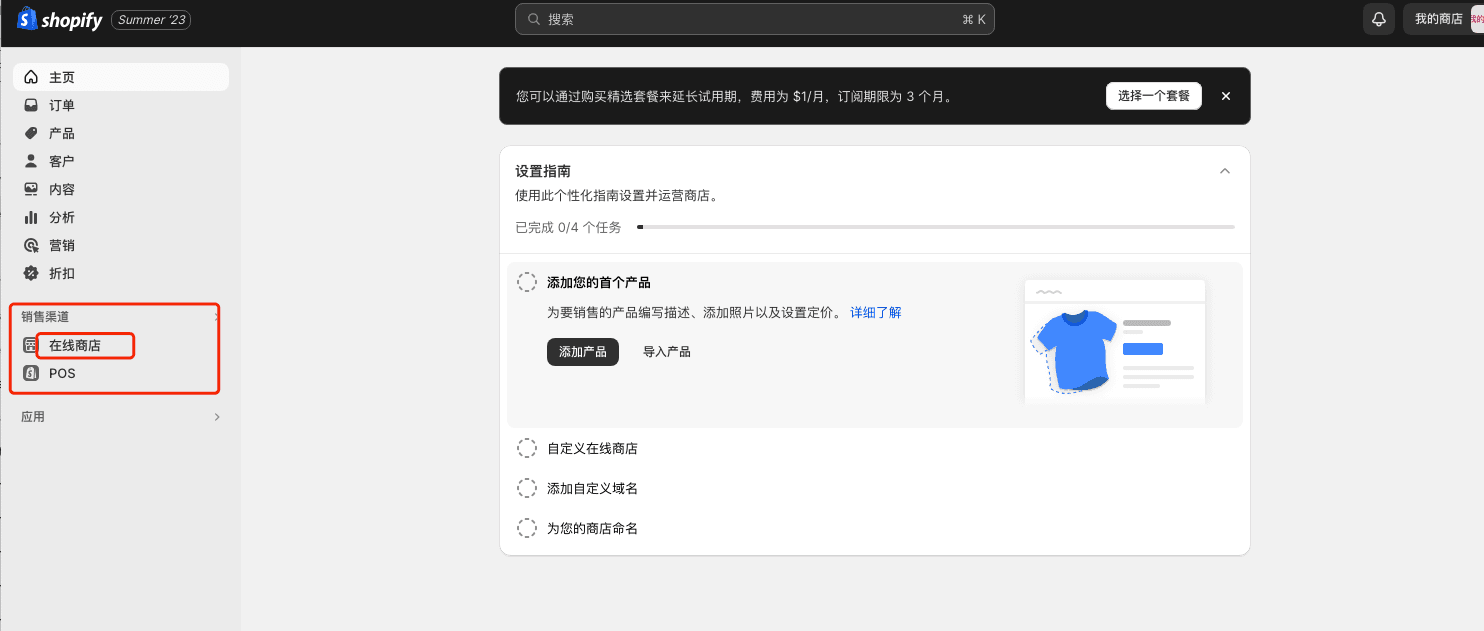This screenshot has width=1484, height=631.
Task: Click the Marketing (营销) target icon
Action: click(31, 245)
